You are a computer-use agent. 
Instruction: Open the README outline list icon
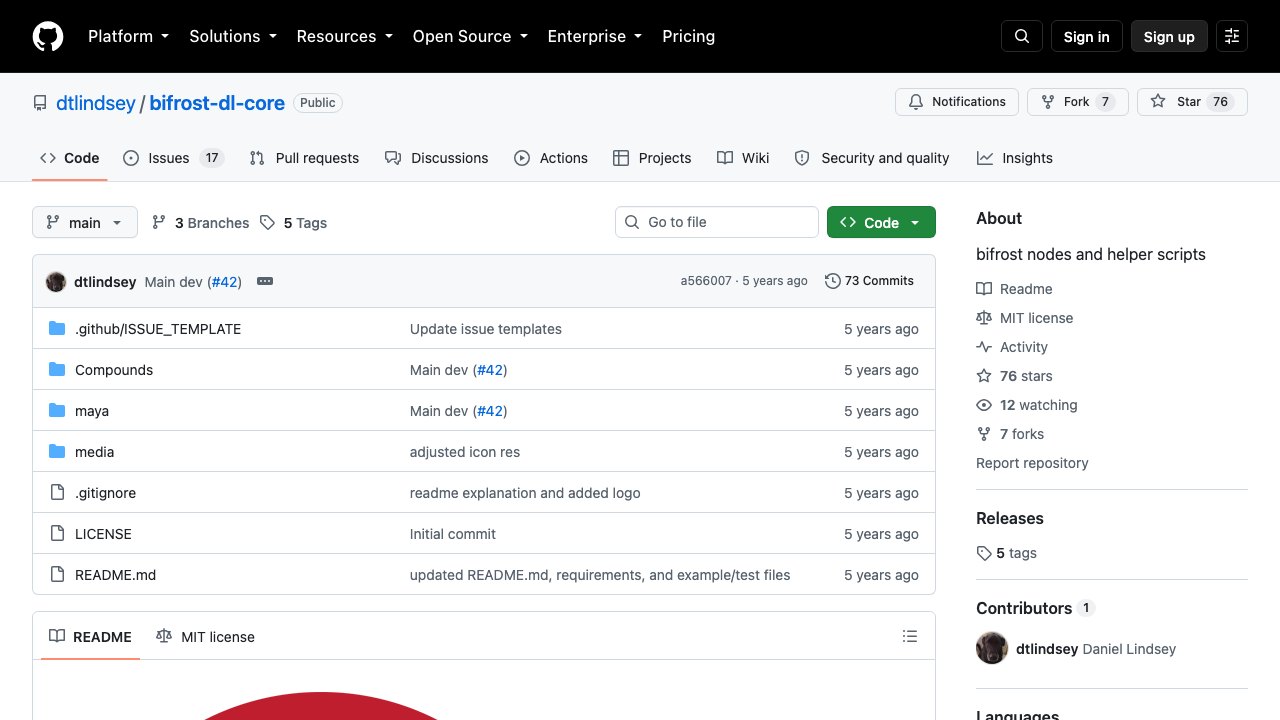(x=910, y=636)
